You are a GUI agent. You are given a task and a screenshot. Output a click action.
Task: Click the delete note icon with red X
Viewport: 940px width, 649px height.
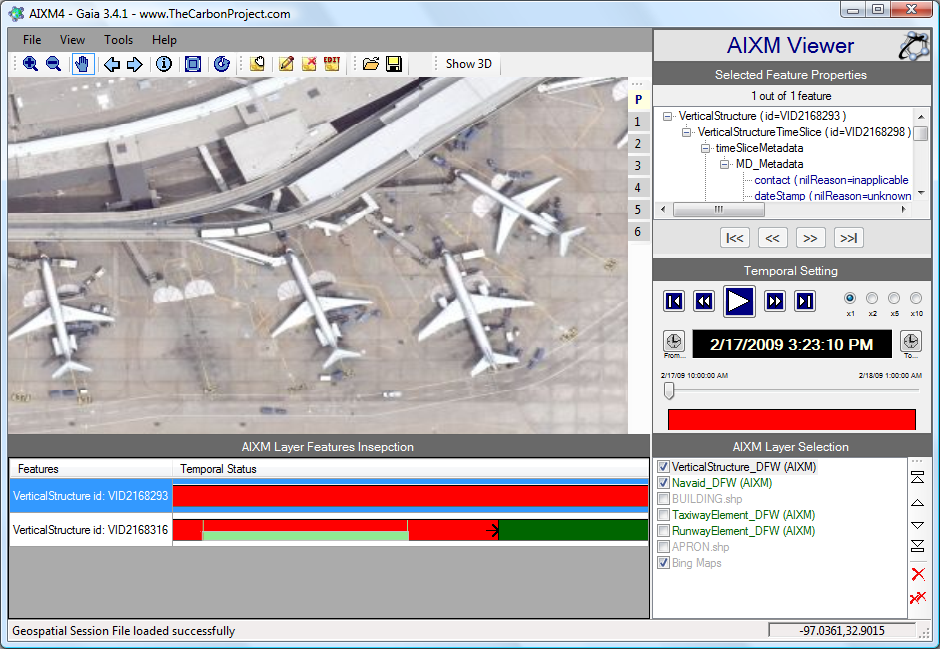pyautogui.click(x=309, y=64)
